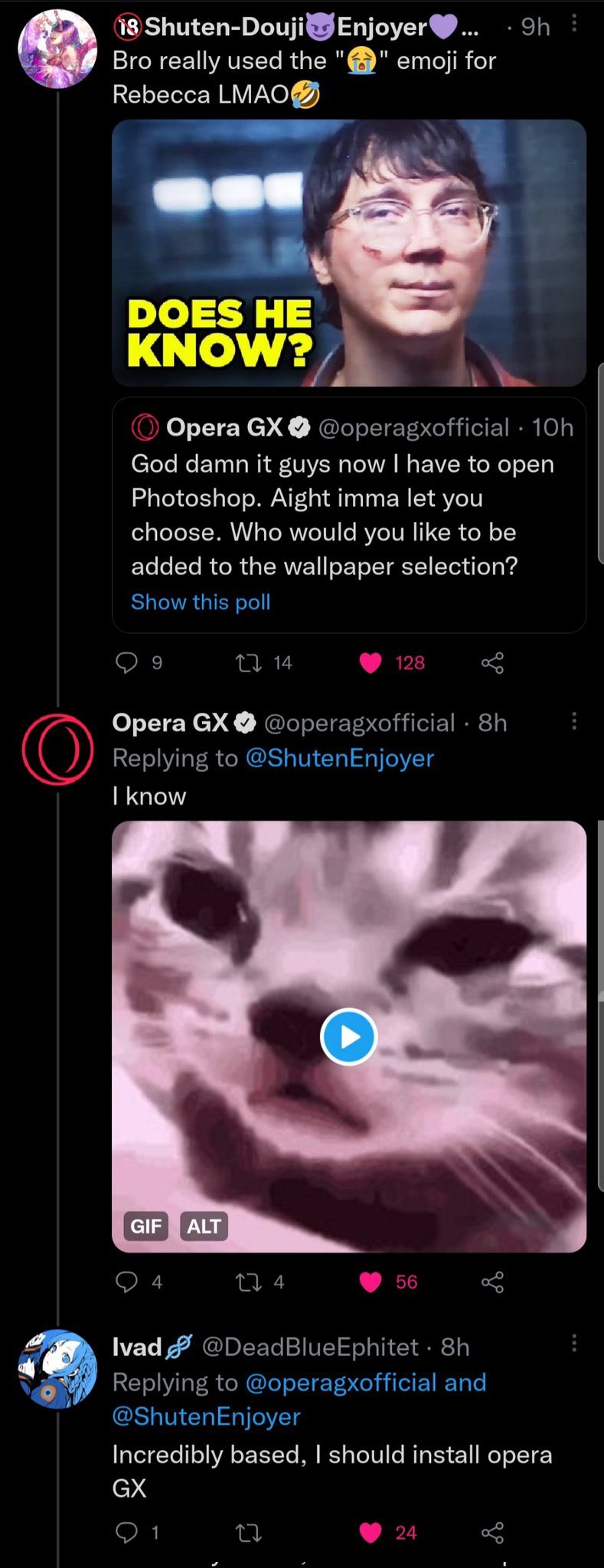Open more options on Opera GX reply
Viewport: 604px width, 1568px height.
click(x=574, y=721)
